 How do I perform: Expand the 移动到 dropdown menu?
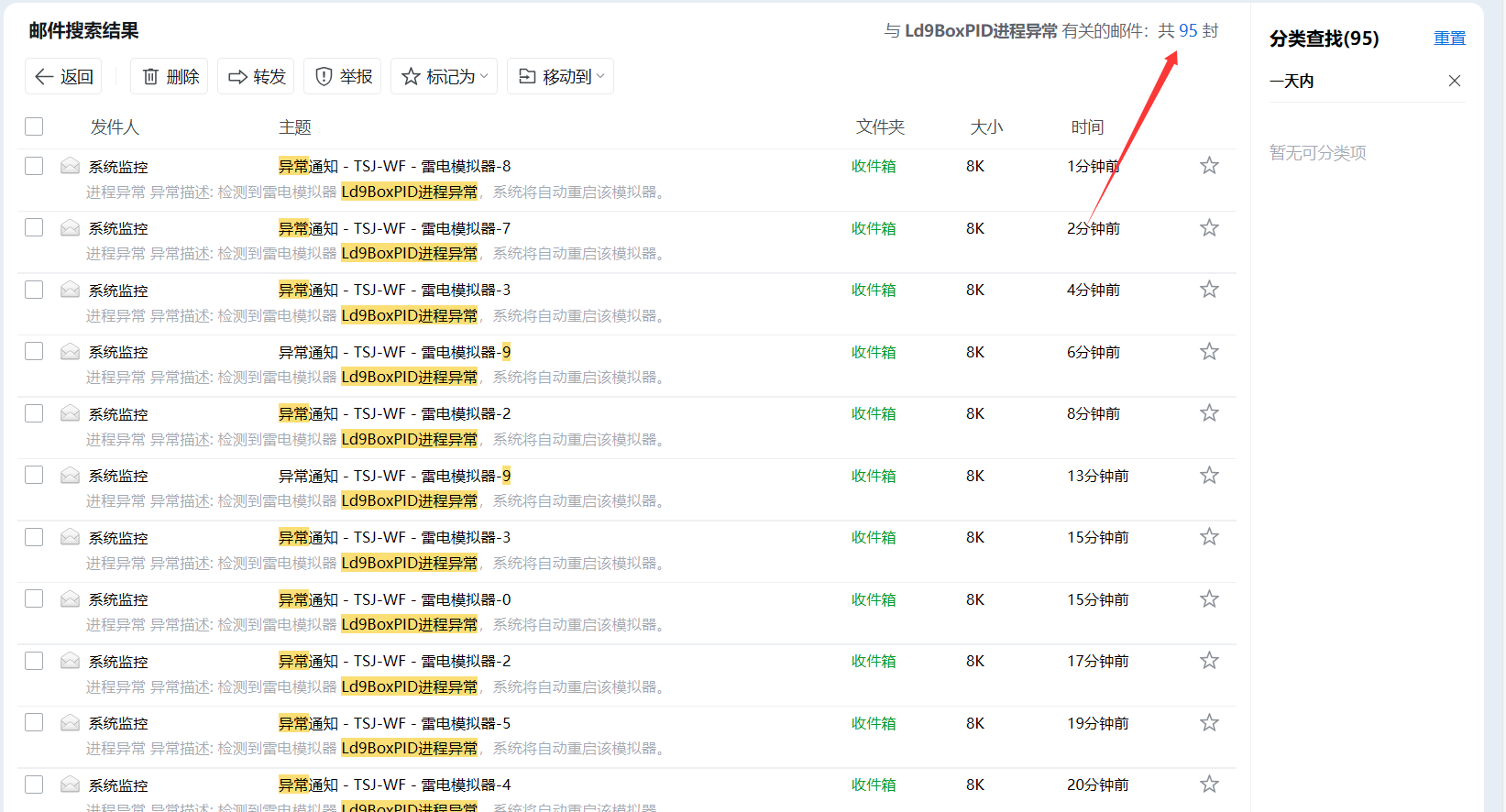tap(560, 77)
